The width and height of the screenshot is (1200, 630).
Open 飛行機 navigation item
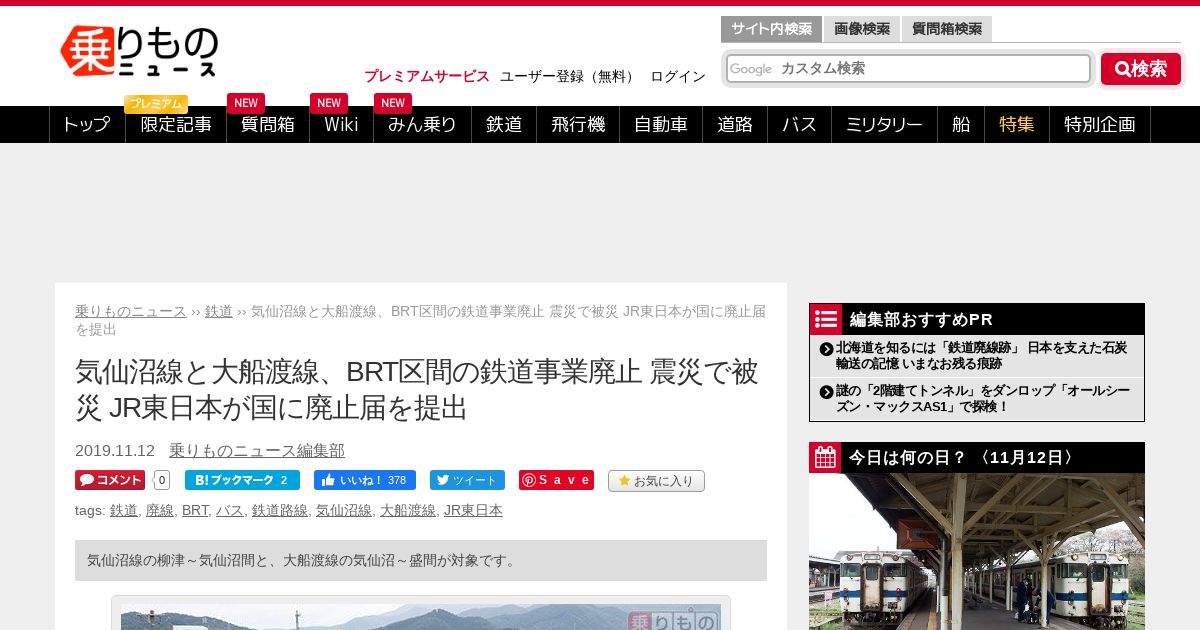click(x=578, y=125)
